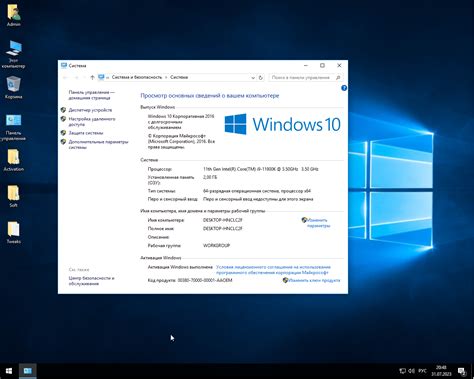Click the computer icon in address bar

pos(101,77)
